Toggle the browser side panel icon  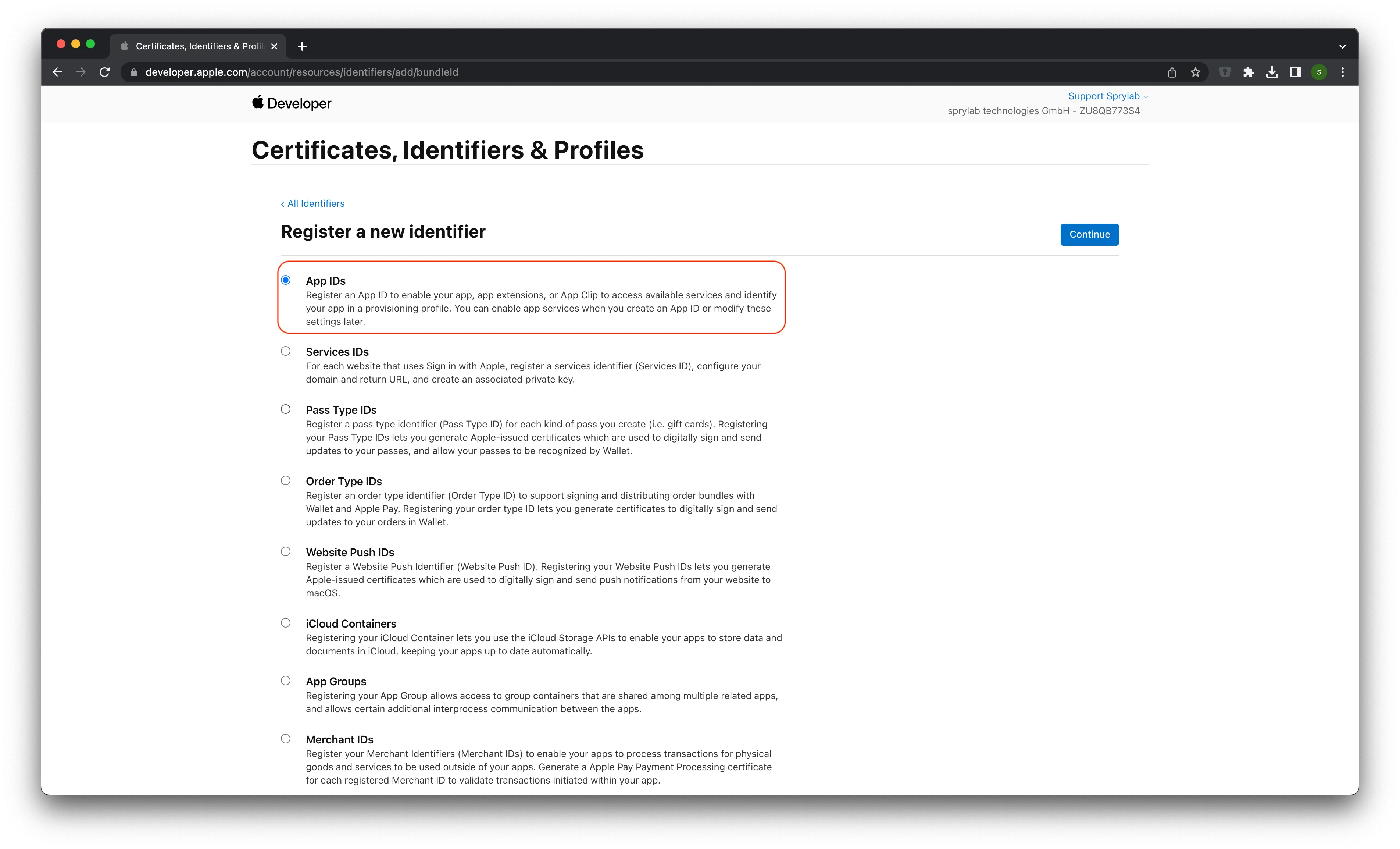pyautogui.click(x=1296, y=72)
